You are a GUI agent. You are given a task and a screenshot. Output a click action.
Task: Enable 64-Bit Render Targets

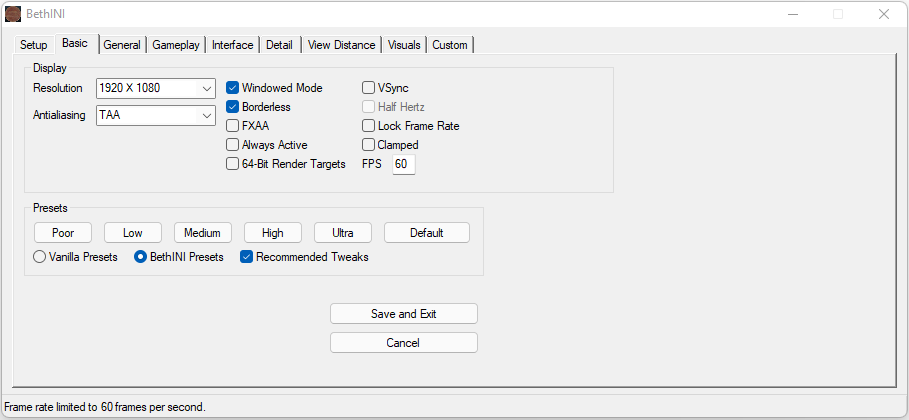[x=233, y=164]
